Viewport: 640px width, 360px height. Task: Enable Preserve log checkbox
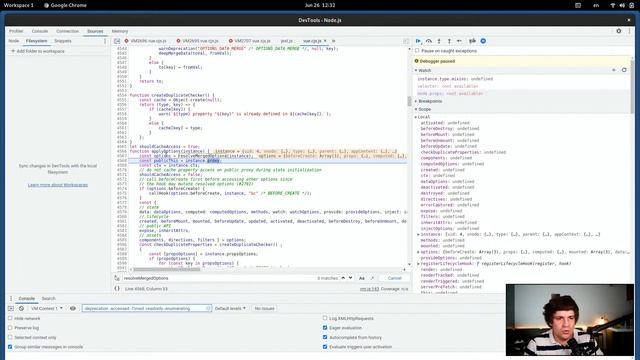10,327
